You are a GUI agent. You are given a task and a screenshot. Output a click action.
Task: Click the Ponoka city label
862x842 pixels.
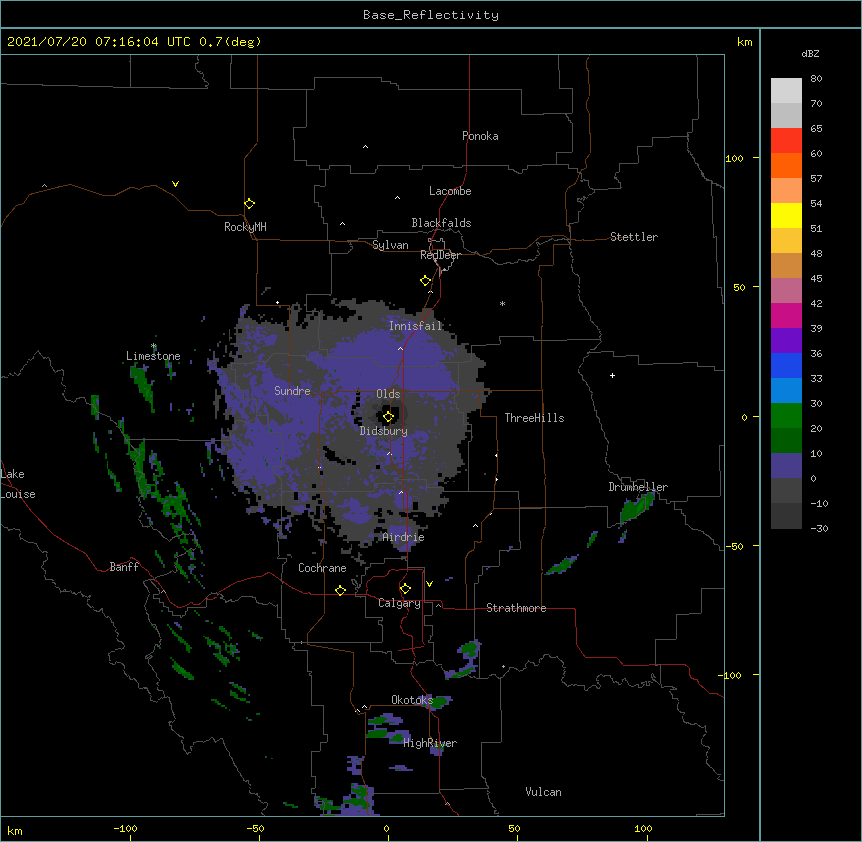coord(480,136)
